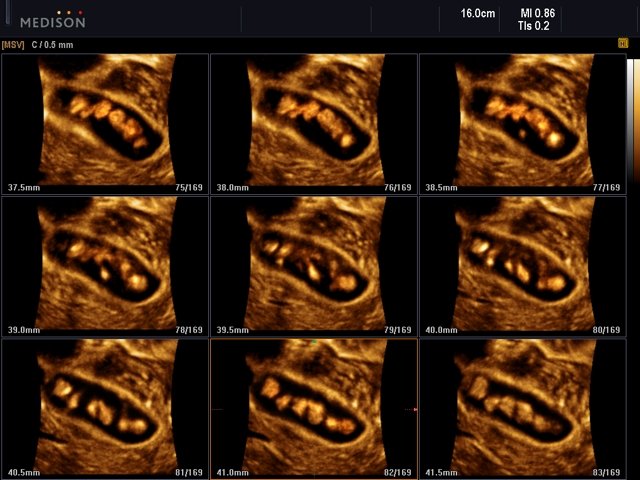The height and width of the screenshot is (480, 640).
Task: Click the C / 0.5 mm slice interval label
Action: click(52, 45)
